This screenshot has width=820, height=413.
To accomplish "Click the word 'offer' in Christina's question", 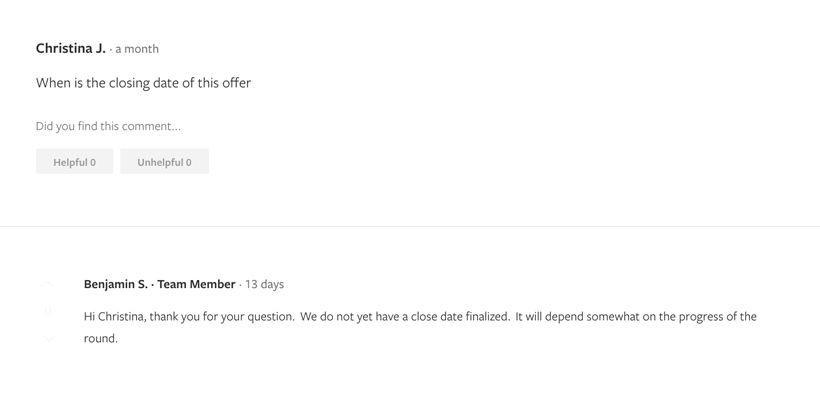I will pos(236,83).
